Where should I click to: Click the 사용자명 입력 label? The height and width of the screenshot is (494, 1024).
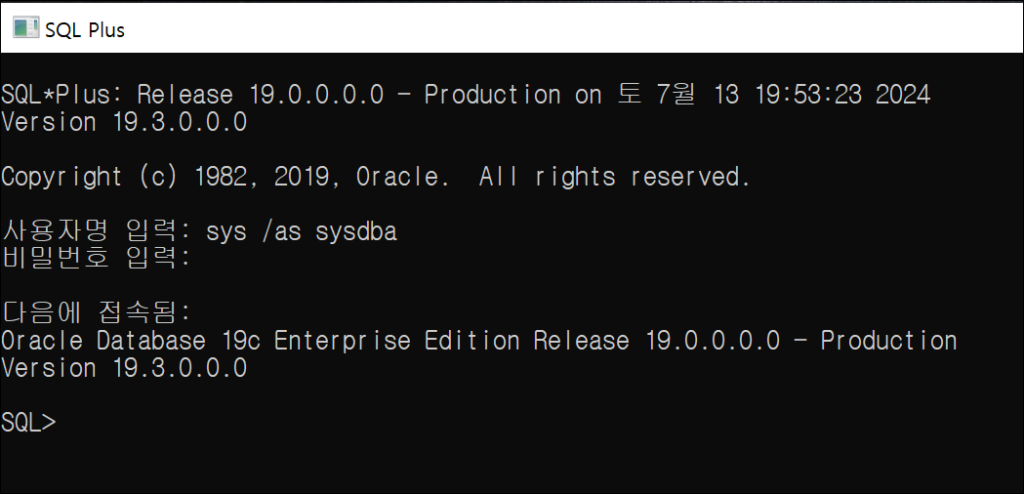[x=96, y=232]
